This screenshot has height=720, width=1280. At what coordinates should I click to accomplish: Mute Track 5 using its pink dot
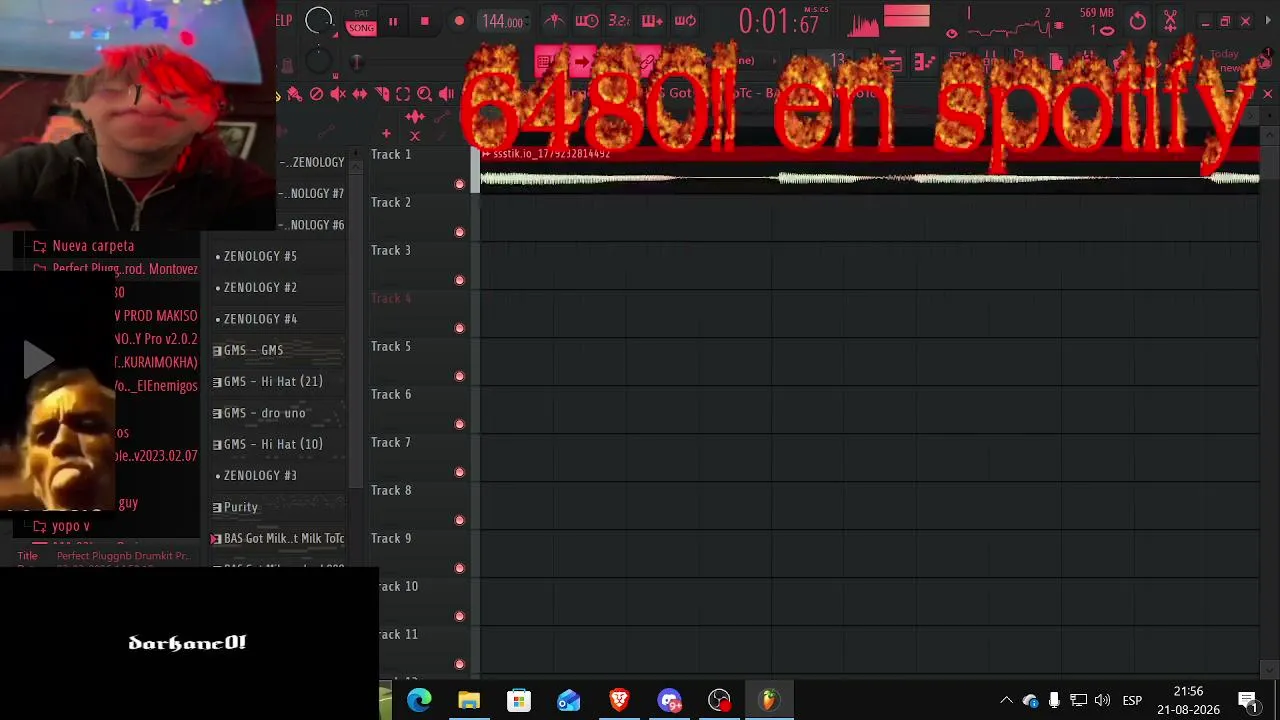(460, 376)
